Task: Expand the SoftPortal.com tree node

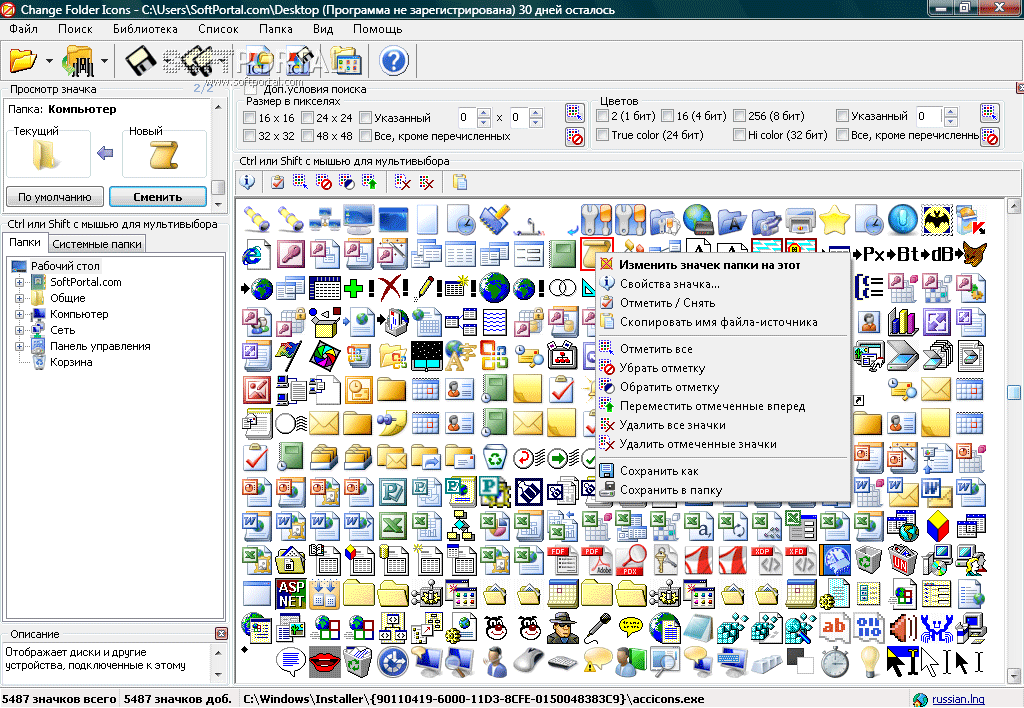Action: (x=20, y=283)
